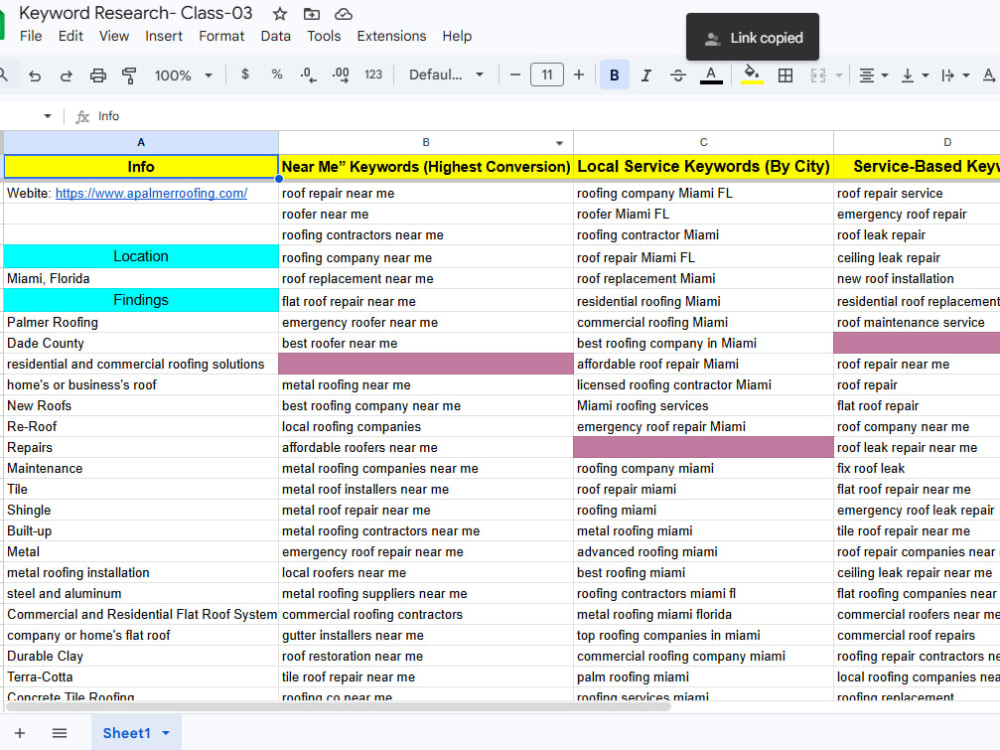Toggle bold formatting
This screenshot has width=1000, height=750.
(614, 75)
